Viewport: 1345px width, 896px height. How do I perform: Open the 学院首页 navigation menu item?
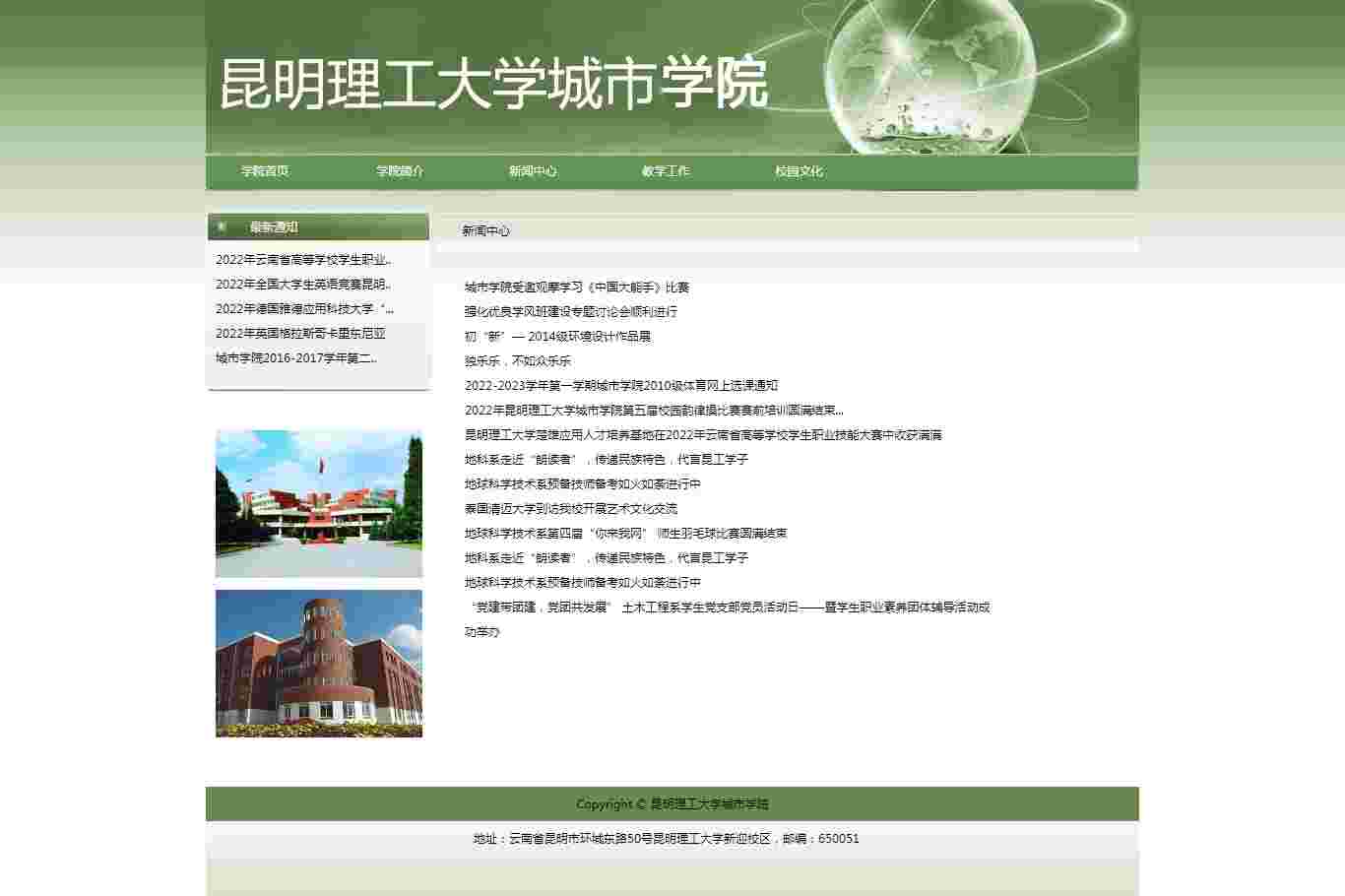(265, 171)
